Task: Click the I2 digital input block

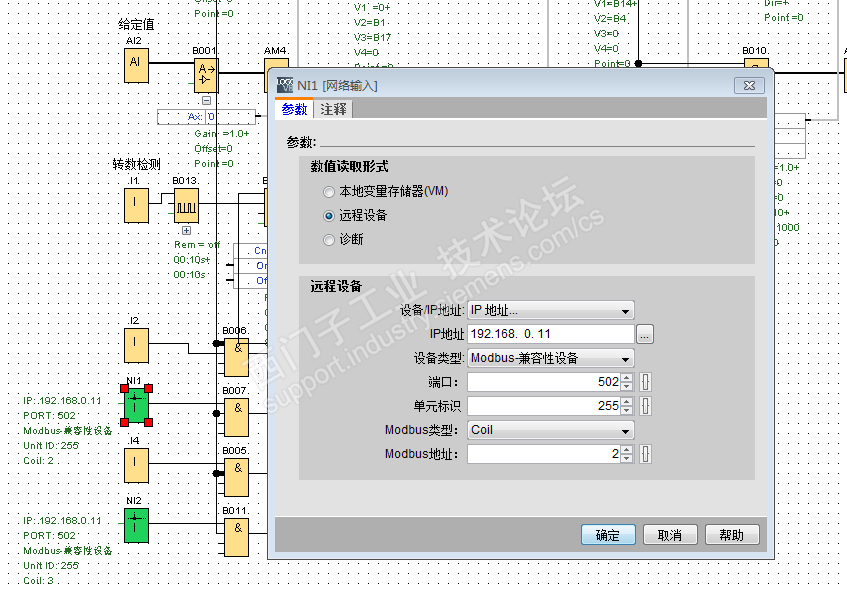Action: pos(136,346)
